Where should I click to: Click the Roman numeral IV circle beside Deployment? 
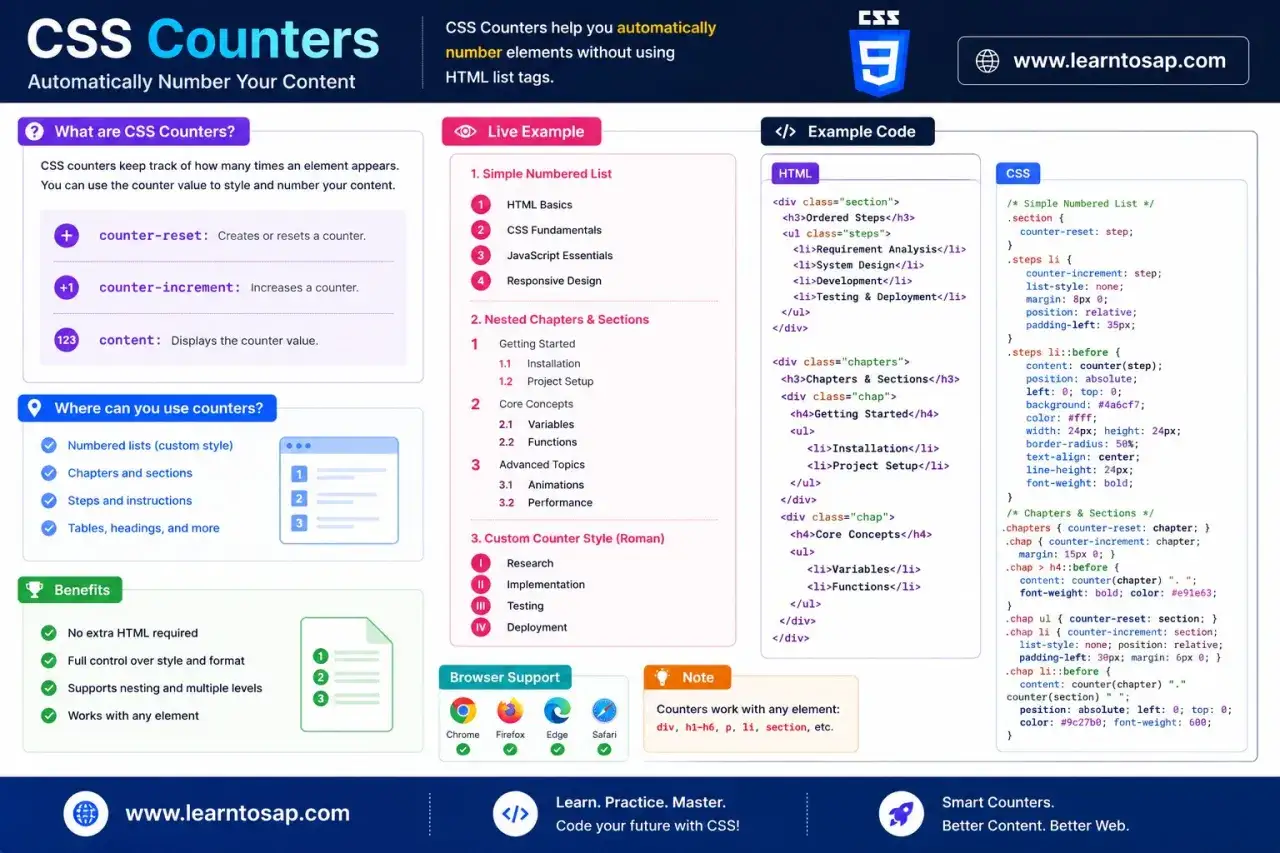(x=481, y=627)
